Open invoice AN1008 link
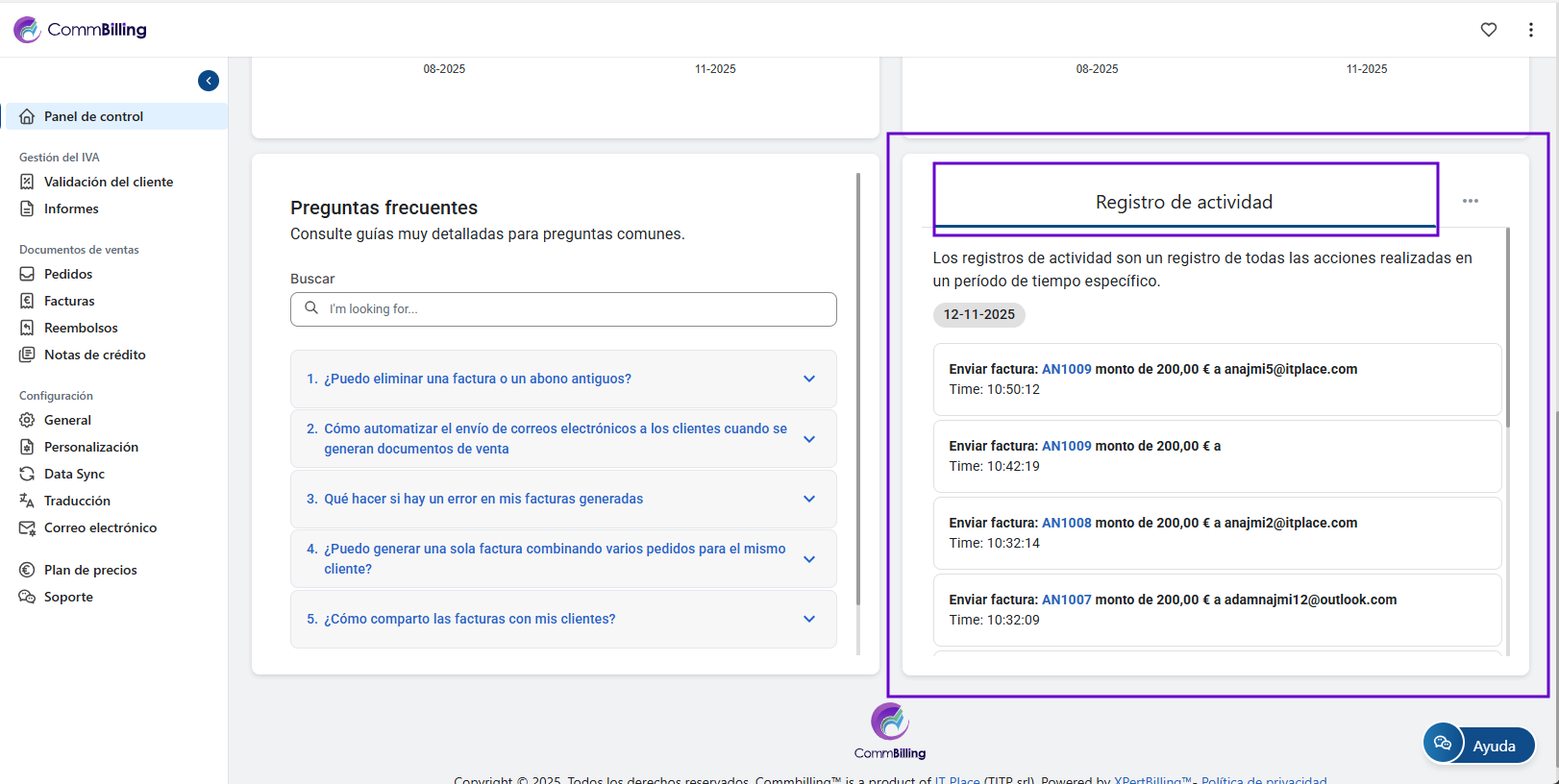This screenshot has height=784, width=1559. coord(1066,523)
